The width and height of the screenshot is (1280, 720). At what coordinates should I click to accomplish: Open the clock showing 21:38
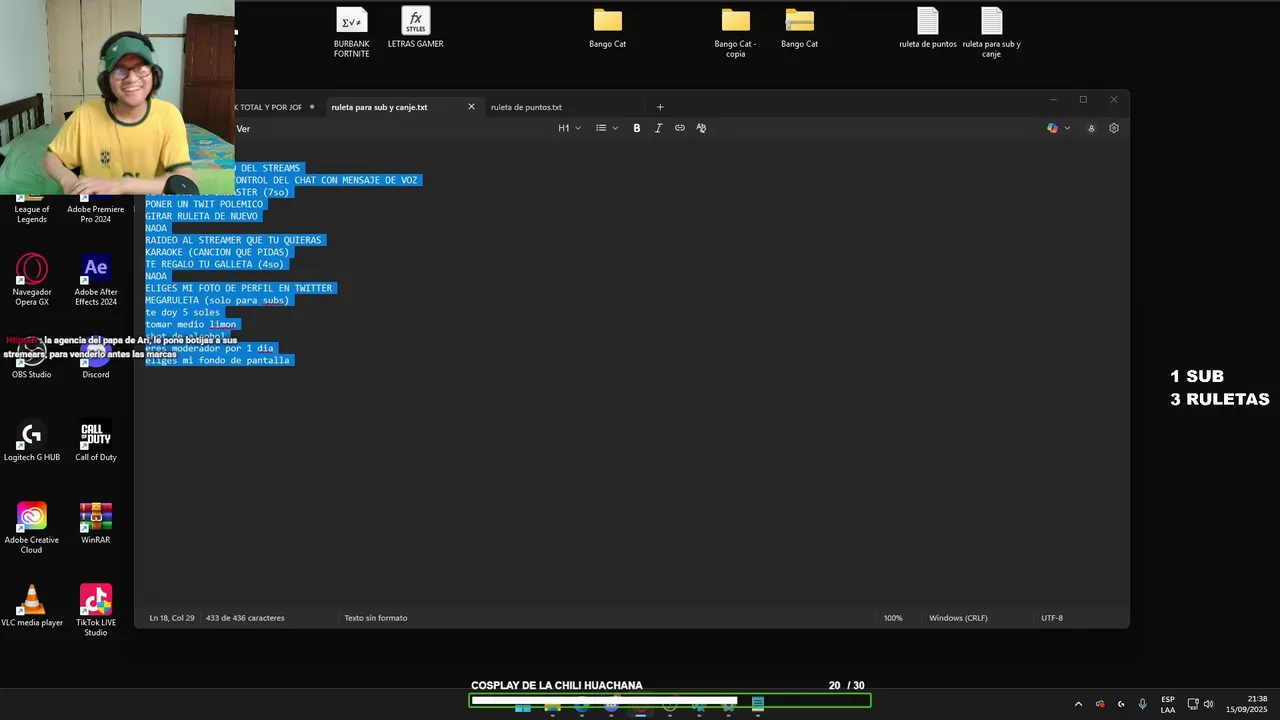[1247, 704]
